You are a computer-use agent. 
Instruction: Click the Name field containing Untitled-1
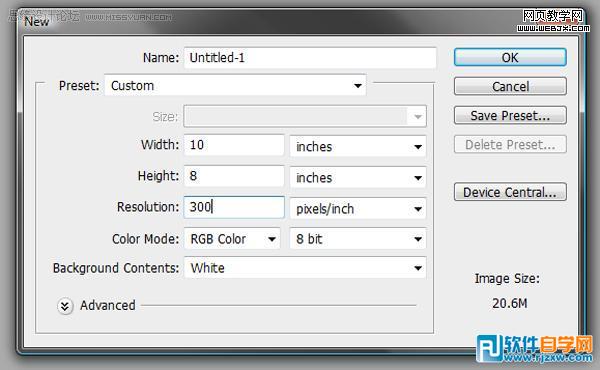coord(310,58)
